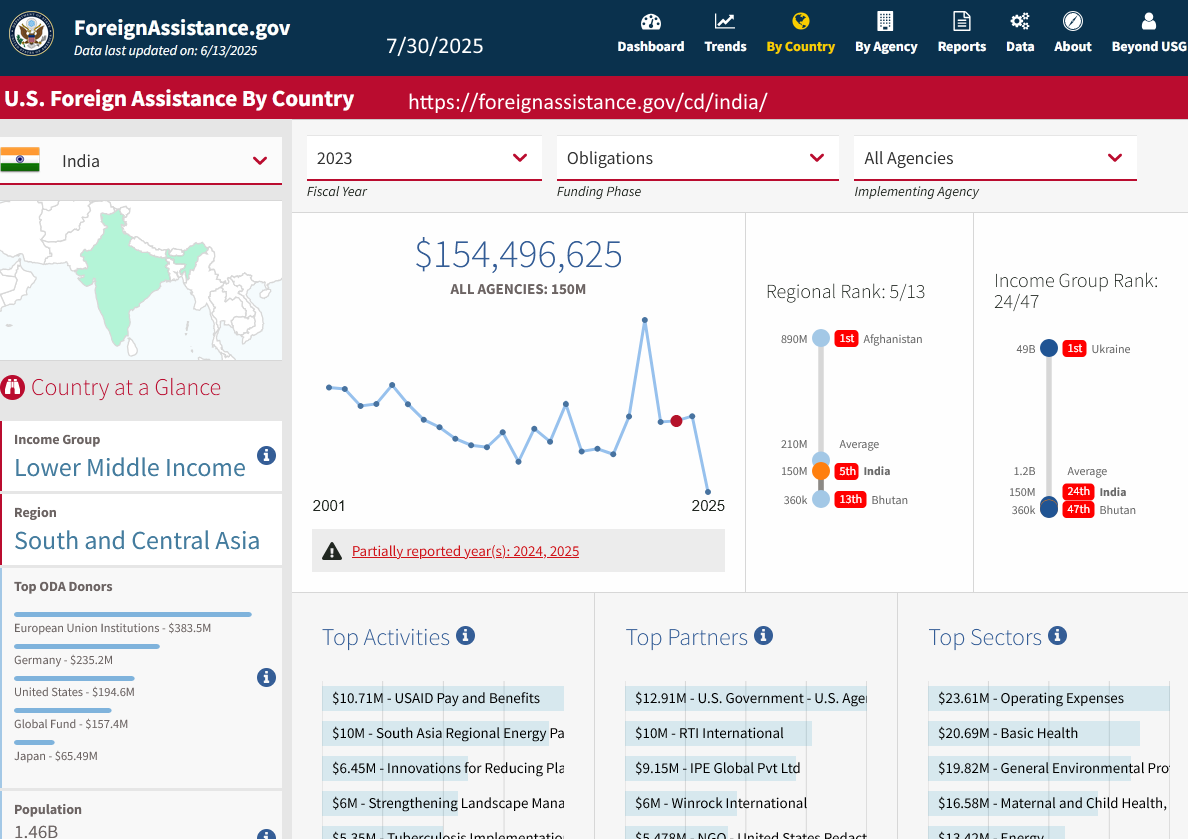Open the About compass icon
Viewport: 1188px width, 839px height.
tap(1073, 21)
